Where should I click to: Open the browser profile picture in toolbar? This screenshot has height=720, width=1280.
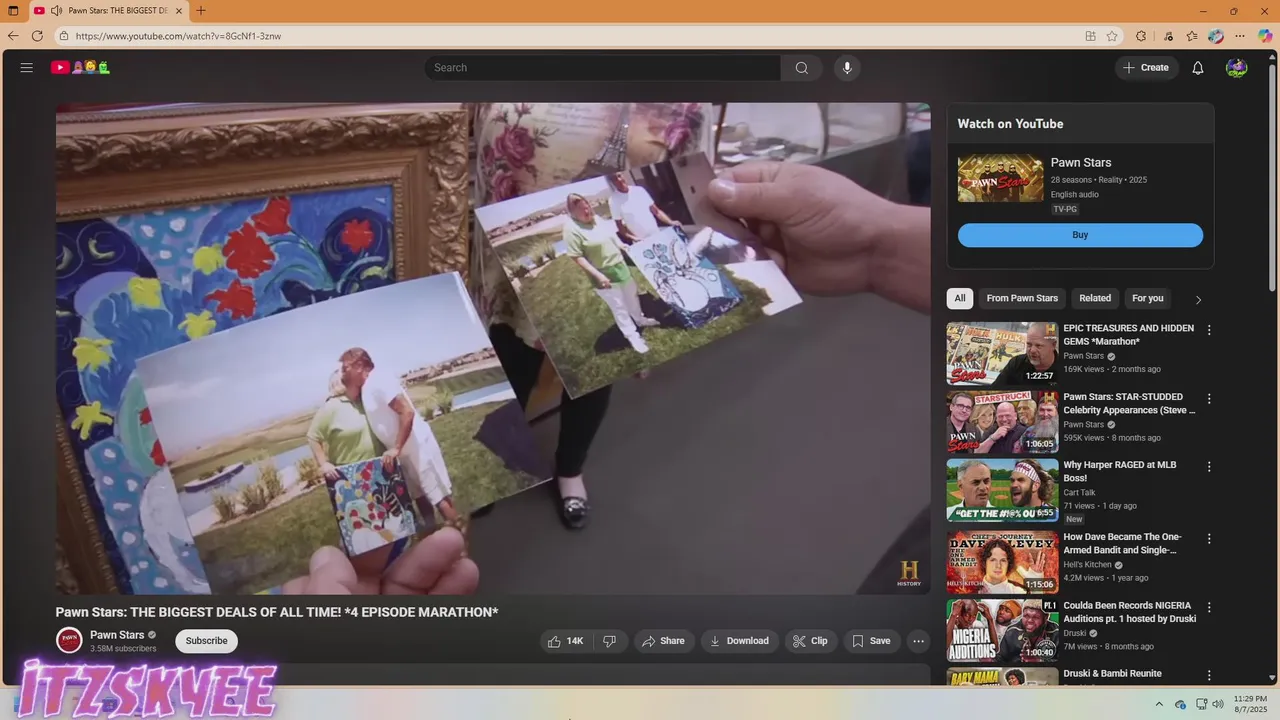click(x=1216, y=36)
